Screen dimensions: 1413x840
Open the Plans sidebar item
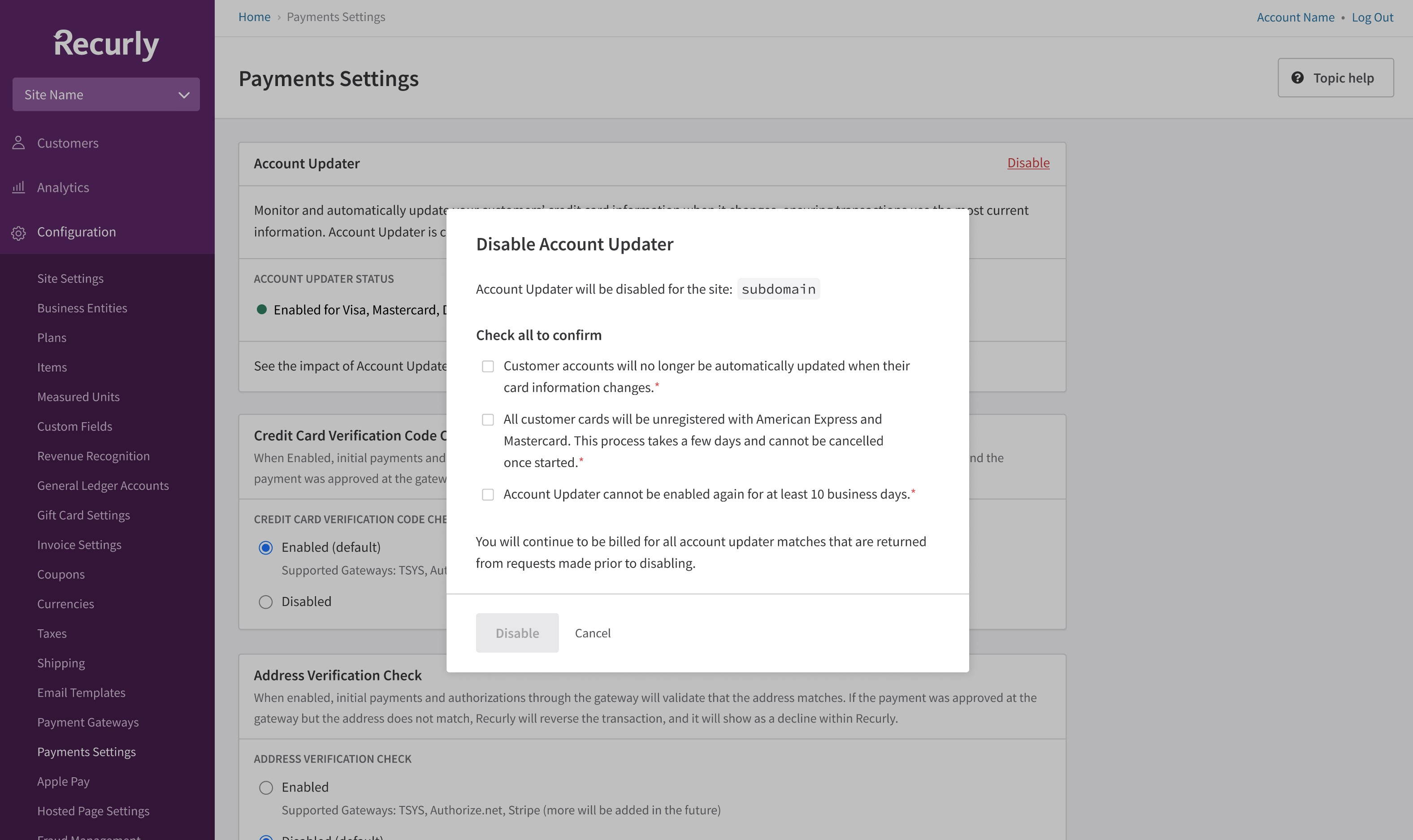(52, 338)
